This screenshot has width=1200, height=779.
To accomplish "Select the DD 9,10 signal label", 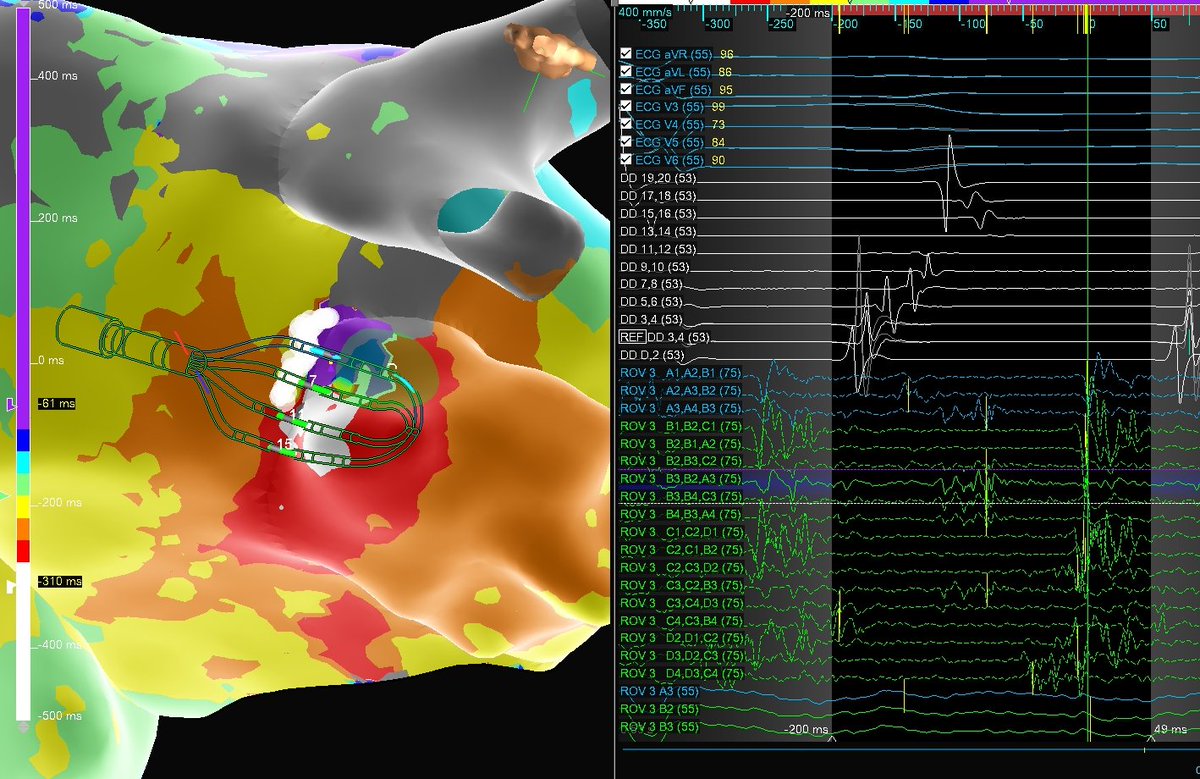I will [653, 266].
